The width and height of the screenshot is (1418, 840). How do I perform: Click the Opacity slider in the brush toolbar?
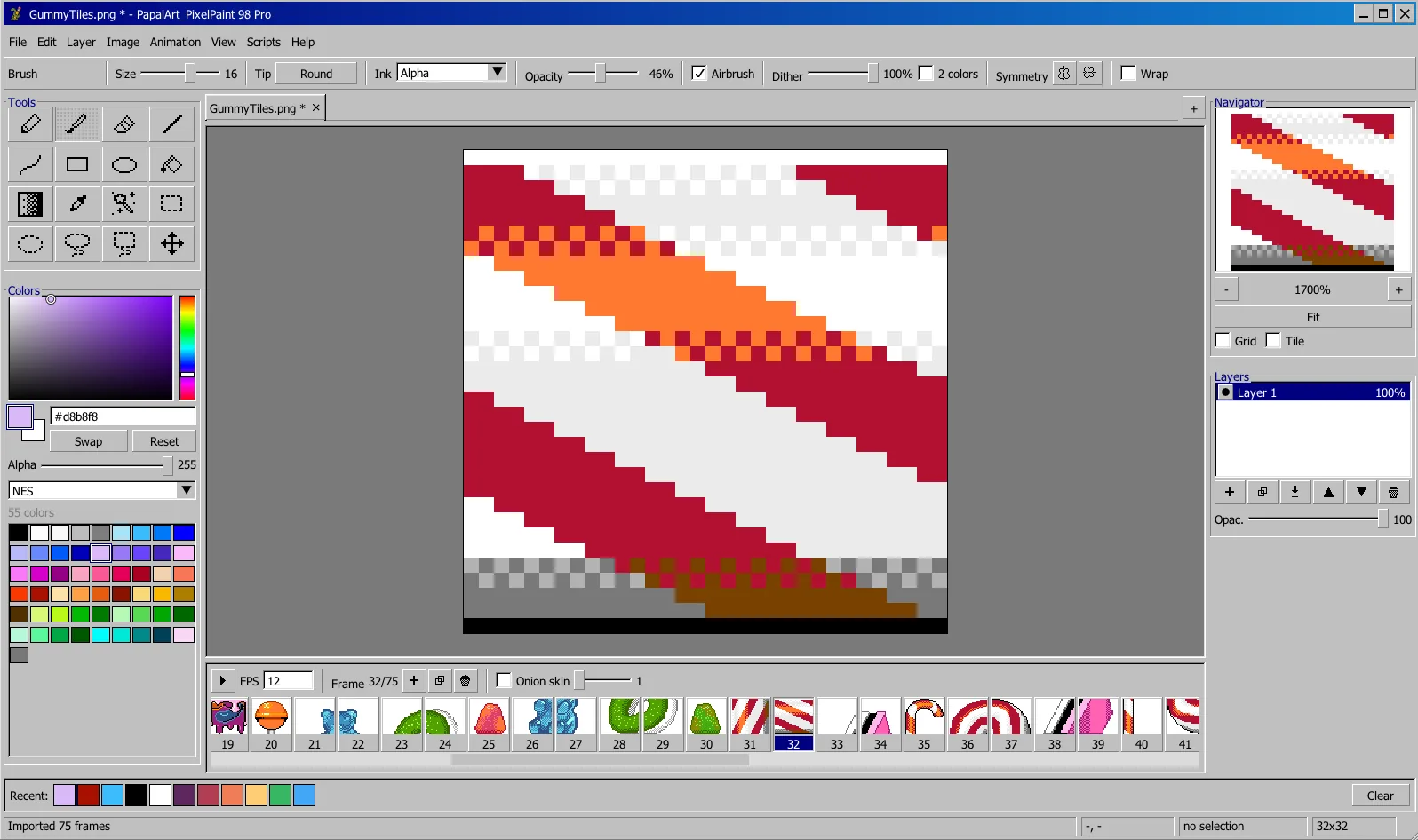coord(602,73)
